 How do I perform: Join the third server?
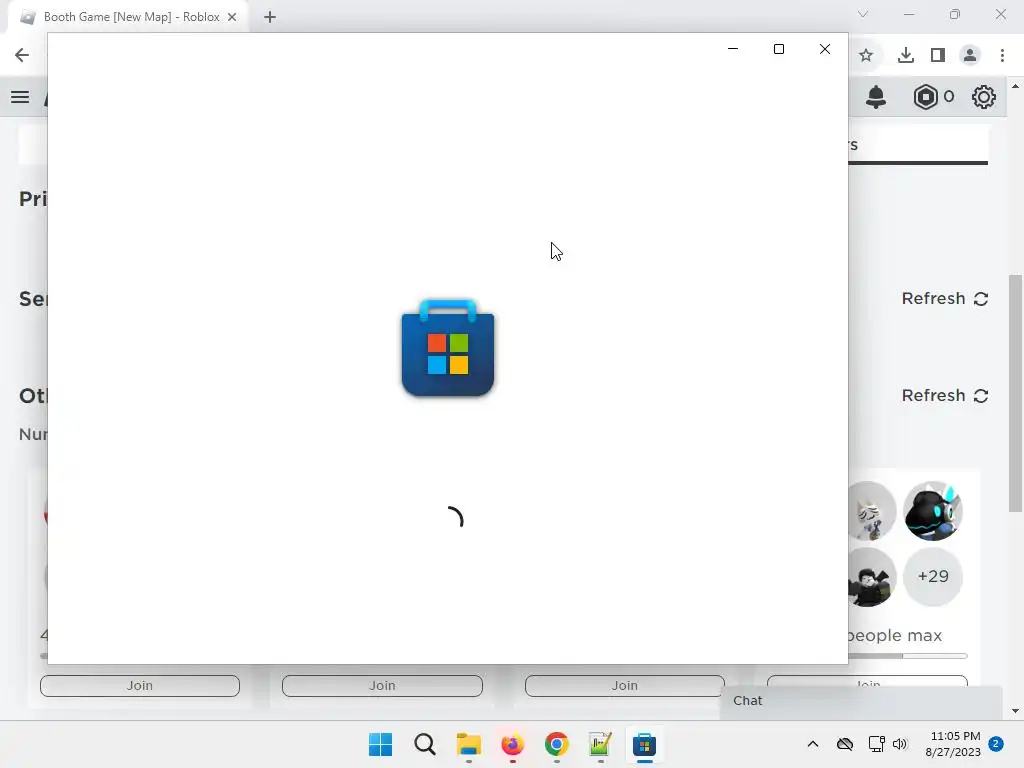coord(624,686)
